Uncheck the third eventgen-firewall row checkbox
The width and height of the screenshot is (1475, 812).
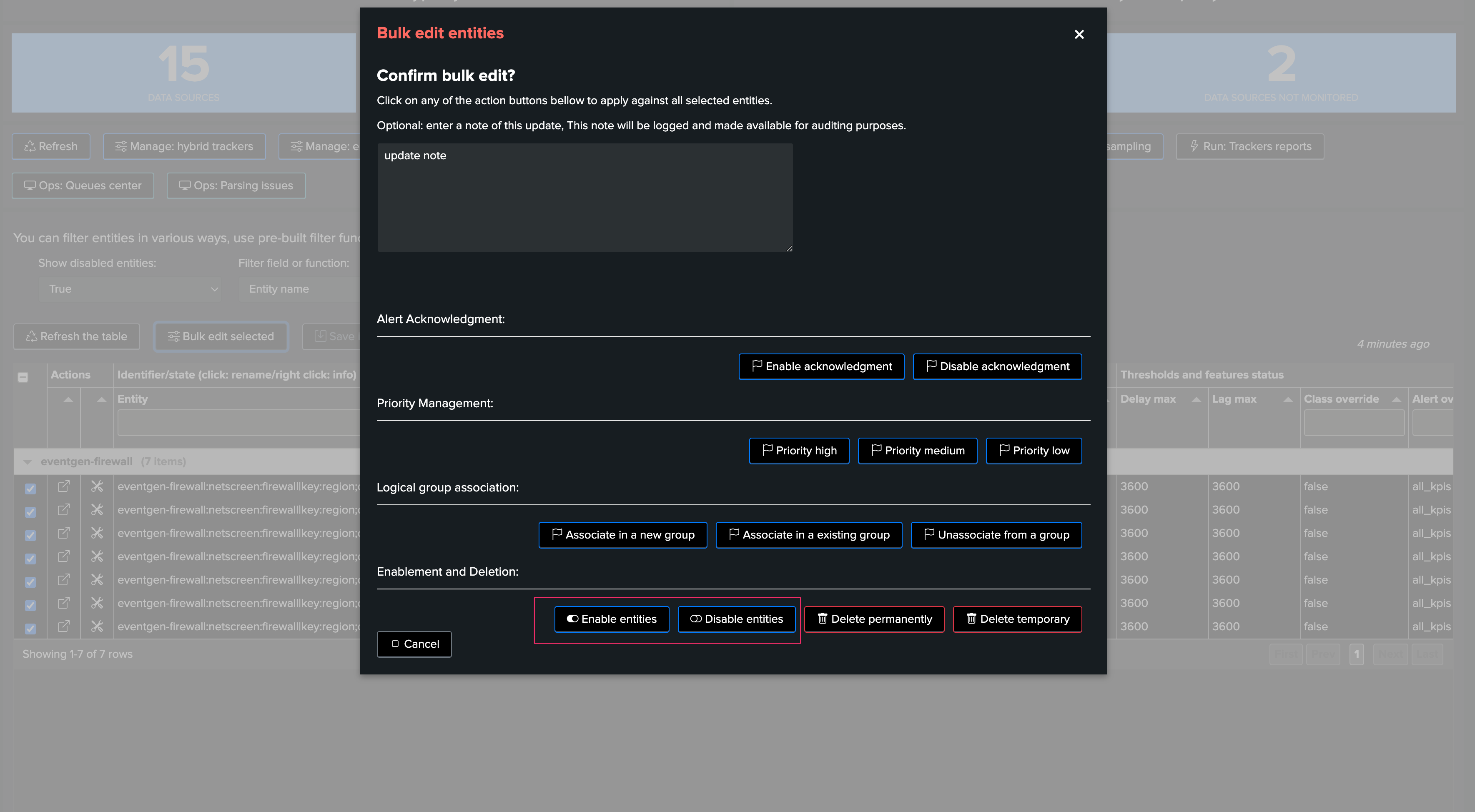click(x=30, y=535)
